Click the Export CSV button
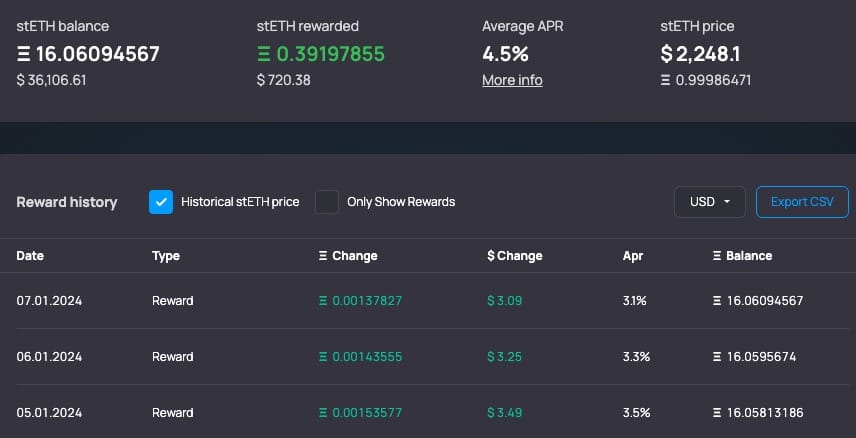Screen dimensions: 856x438 click(x=802, y=202)
